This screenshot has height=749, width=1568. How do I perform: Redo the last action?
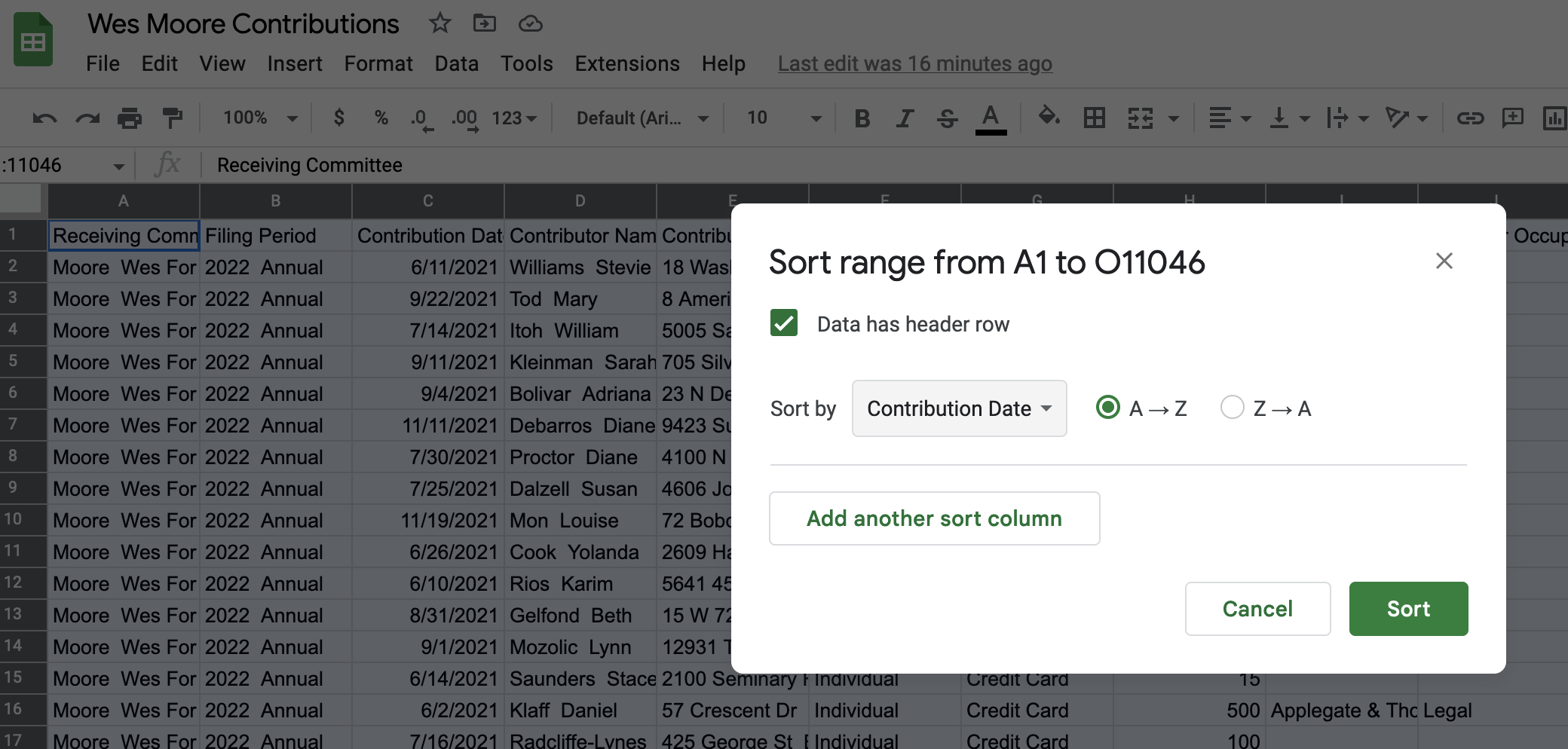(x=87, y=118)
